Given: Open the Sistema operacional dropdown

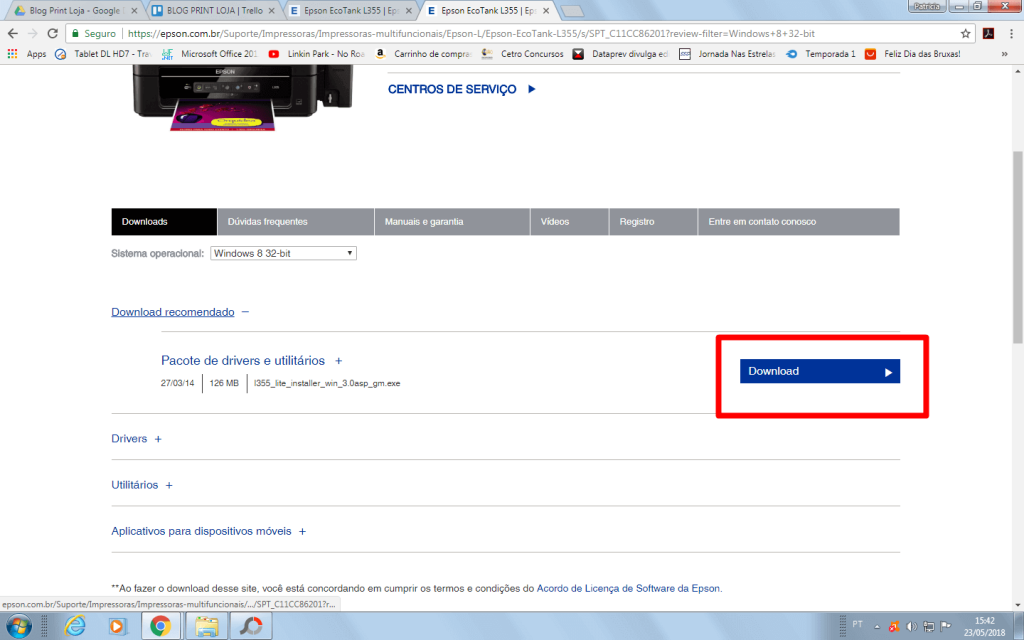Looking at the screenshot, I should click(283, 254).
